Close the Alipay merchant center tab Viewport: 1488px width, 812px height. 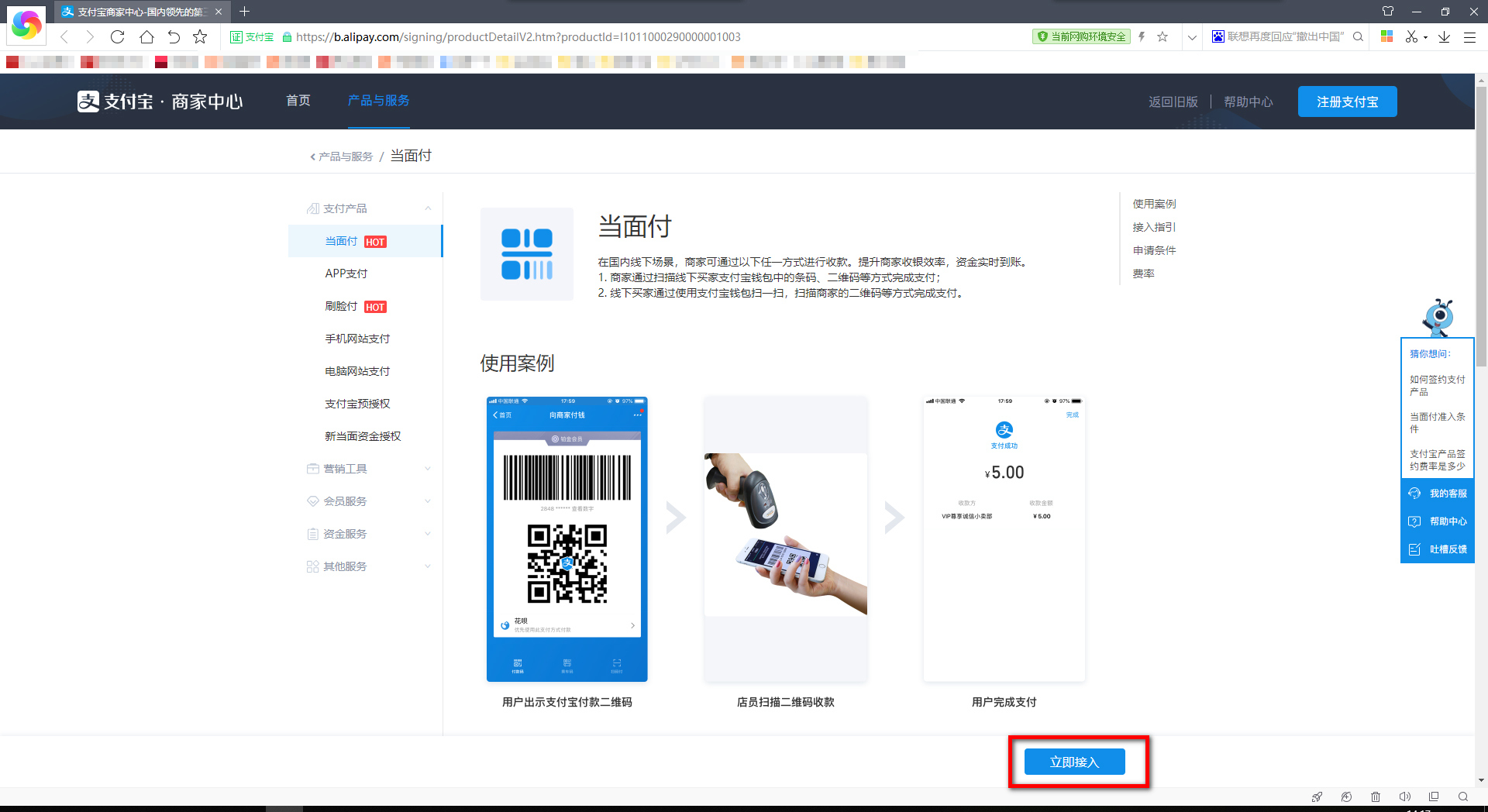(219, 12)
